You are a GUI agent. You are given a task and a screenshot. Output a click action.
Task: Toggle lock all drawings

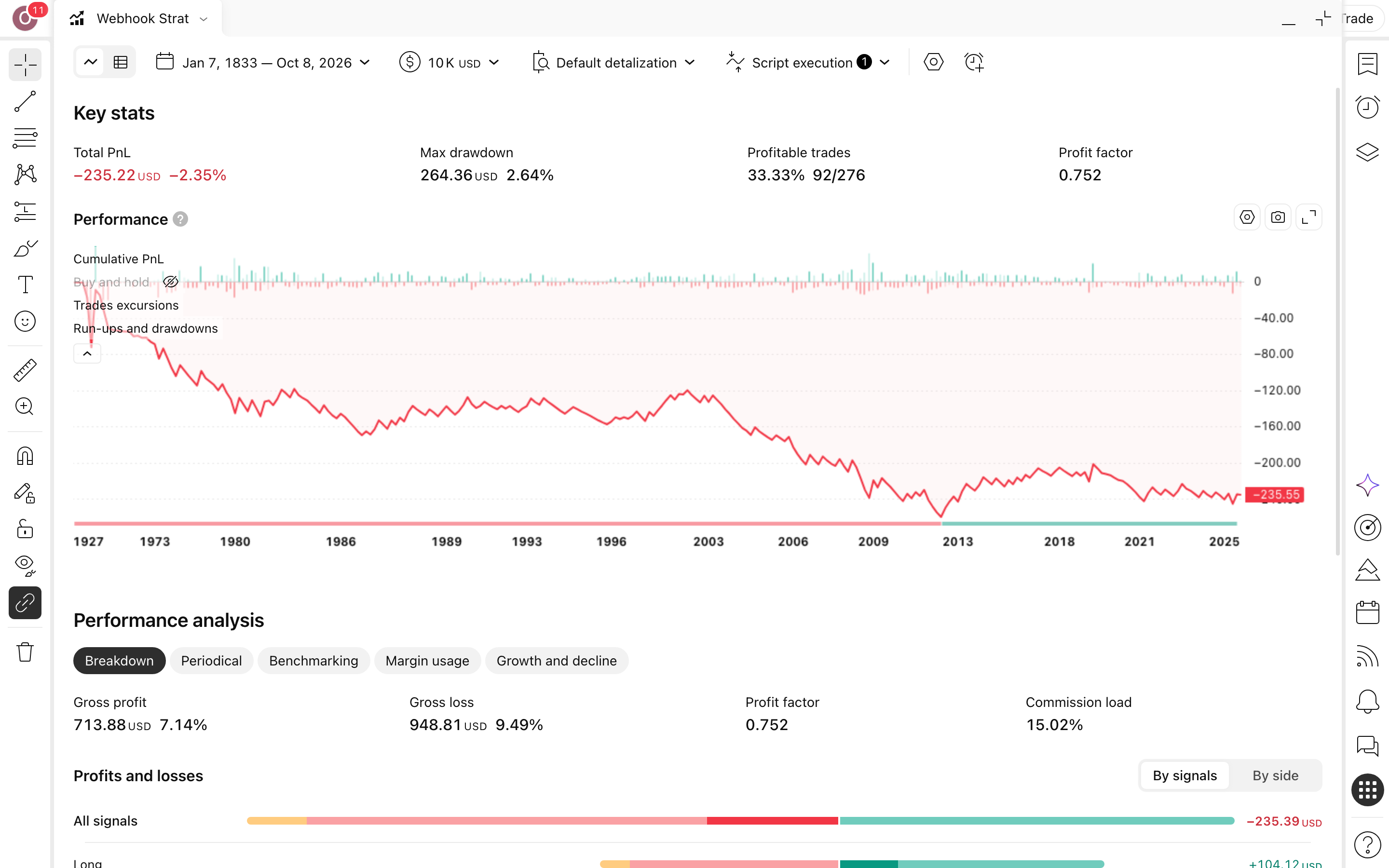25,529
